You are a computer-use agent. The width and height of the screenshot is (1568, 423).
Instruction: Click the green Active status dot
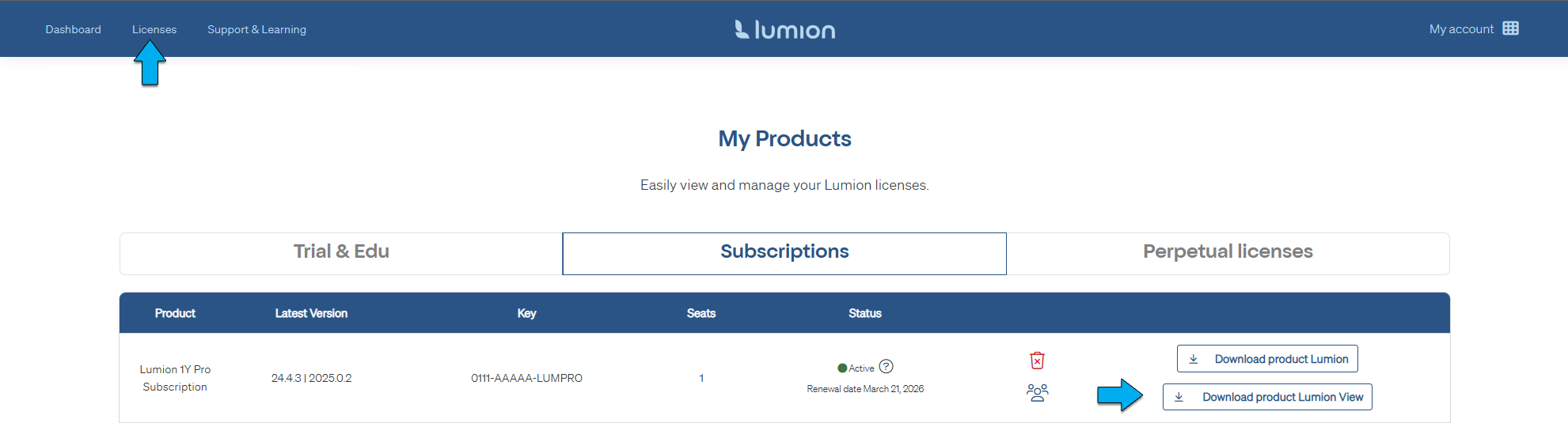[x=842, y=368]
